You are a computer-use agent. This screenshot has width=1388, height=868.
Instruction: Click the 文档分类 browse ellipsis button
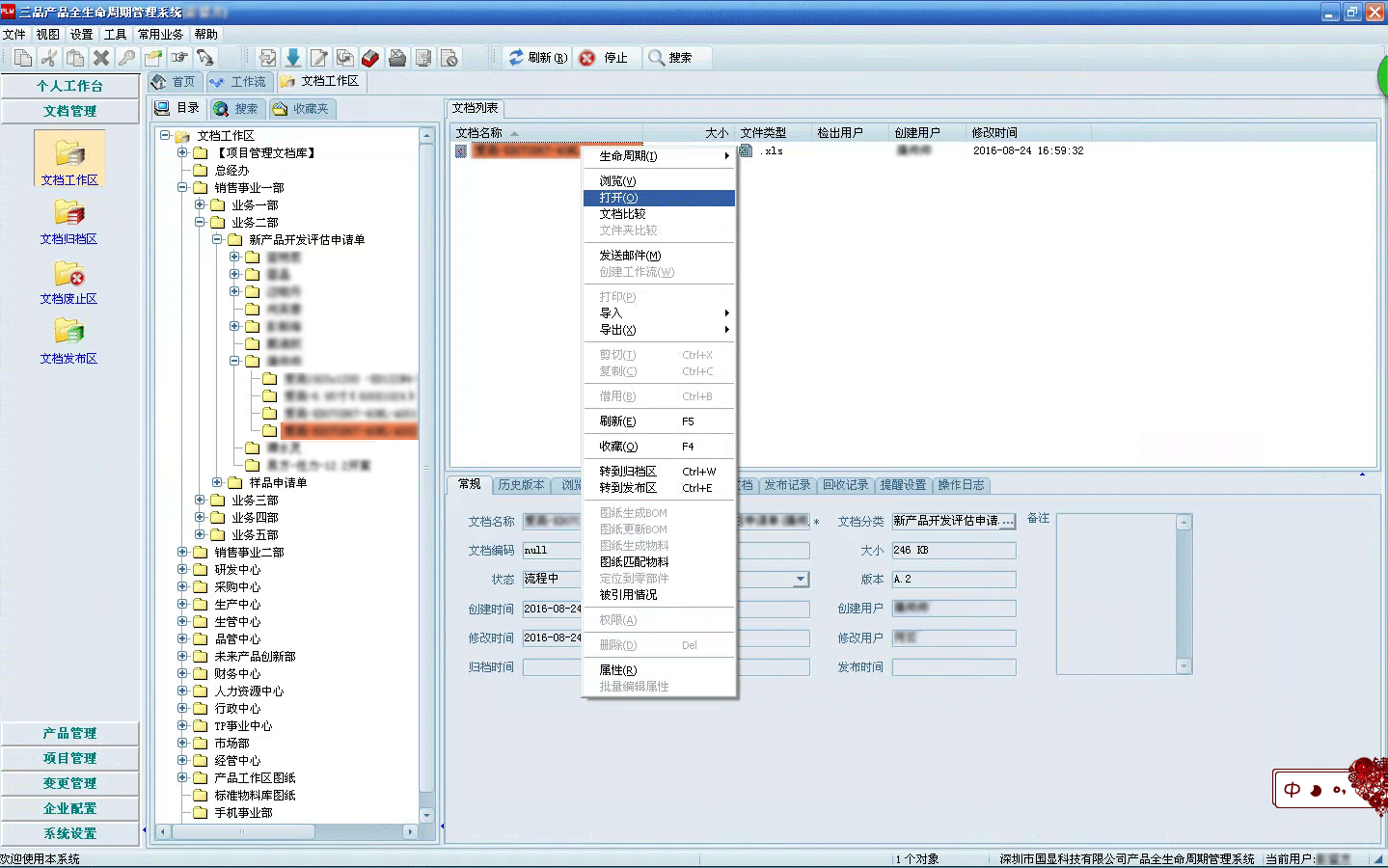[1008, 521]
